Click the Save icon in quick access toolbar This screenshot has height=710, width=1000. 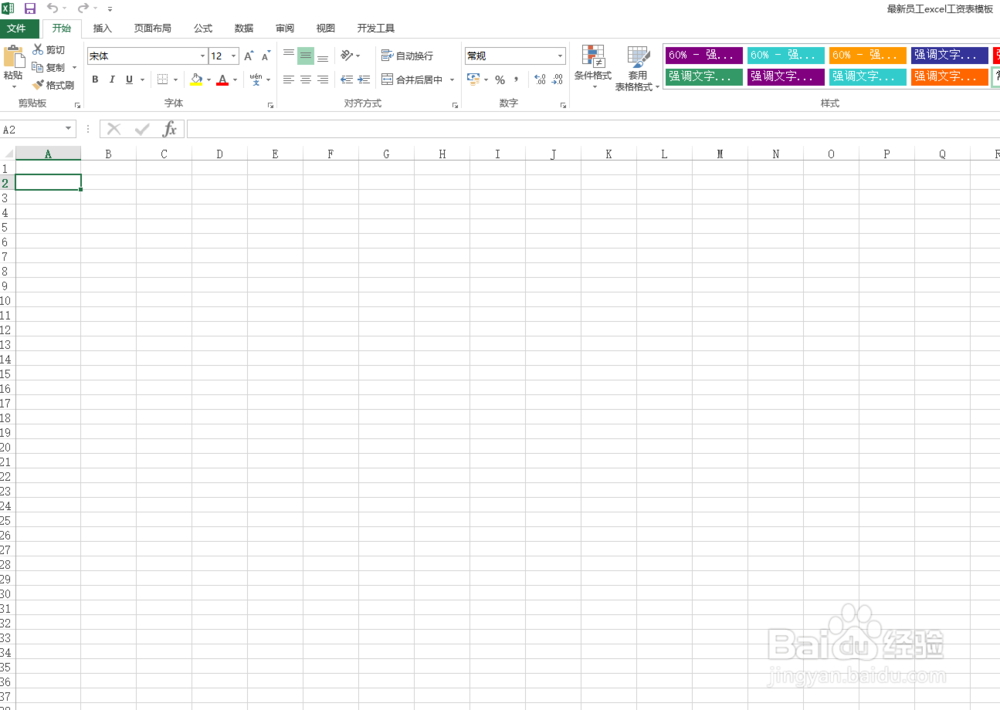(30, 8)
